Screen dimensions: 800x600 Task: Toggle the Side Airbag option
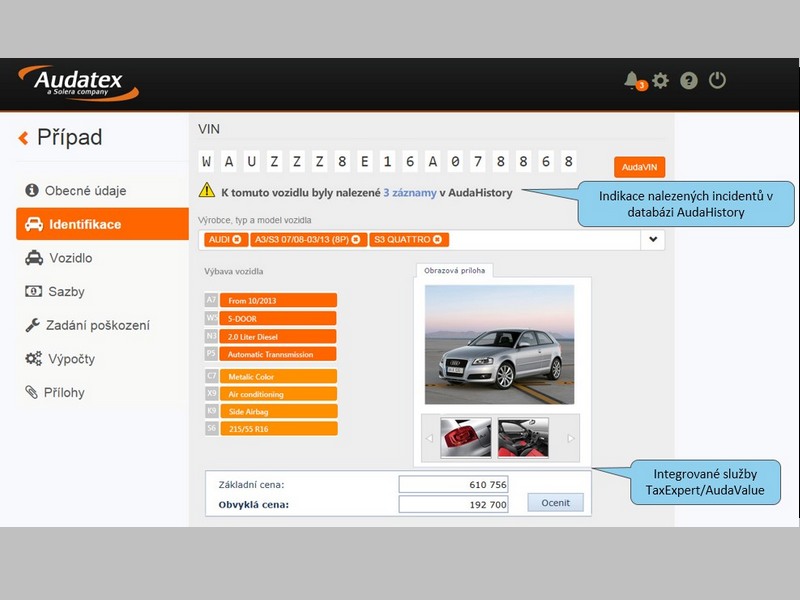pyautogui.click(x=278, y=411)
